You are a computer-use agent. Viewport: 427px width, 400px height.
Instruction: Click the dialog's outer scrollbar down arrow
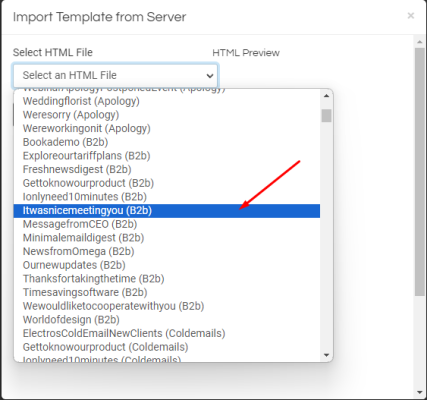[x=420, y=392]
